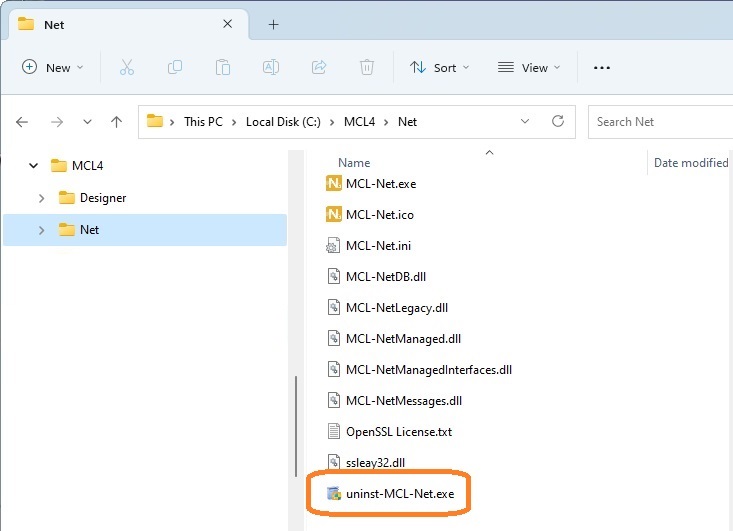This screenshot has height=531, width=733.
Task: Open the New dropdown menu
Action: (x=52, y=68)
